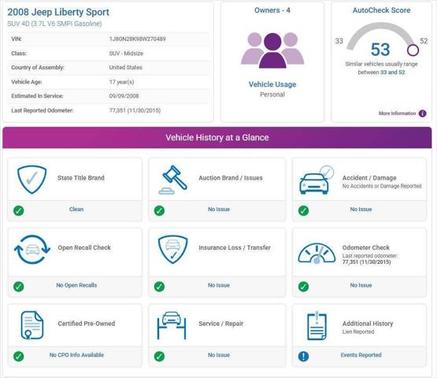The height and width of the screenshot is (378, 437).
Task: Click the Service / Repair label
Action: (221, 323)
